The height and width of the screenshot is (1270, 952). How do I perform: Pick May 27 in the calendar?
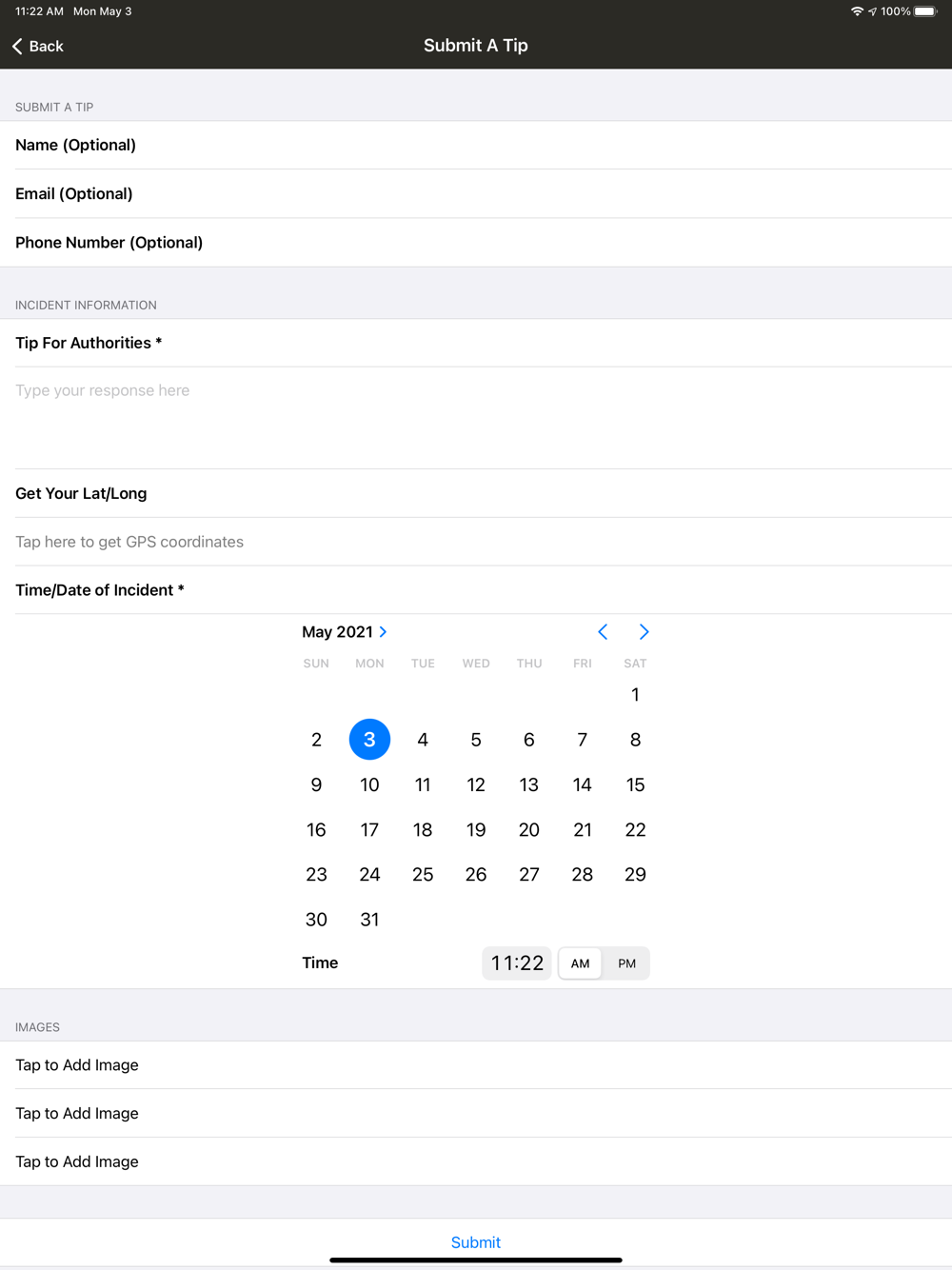tap(529, 874)
